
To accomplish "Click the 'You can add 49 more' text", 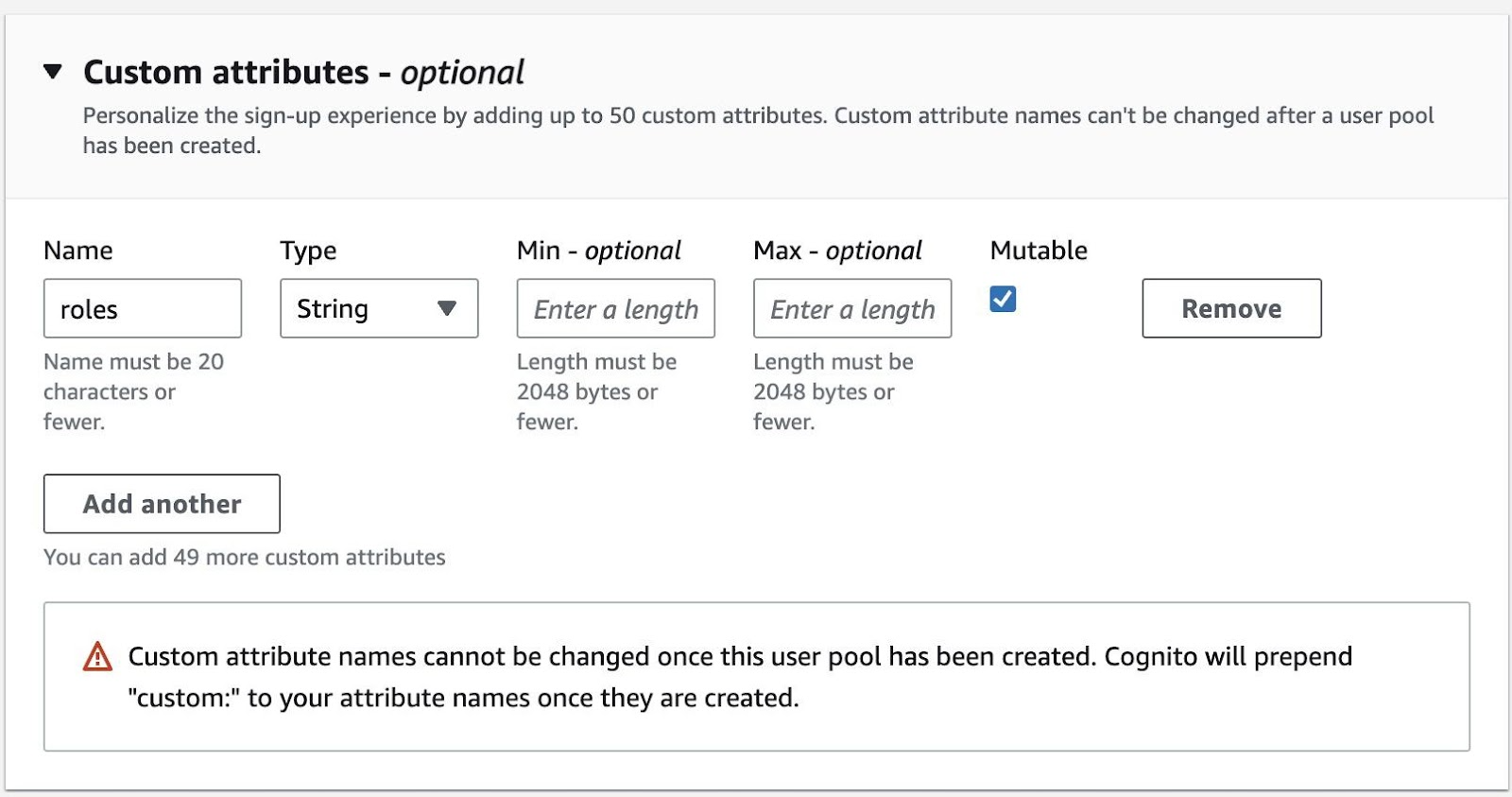I will 244,557.
